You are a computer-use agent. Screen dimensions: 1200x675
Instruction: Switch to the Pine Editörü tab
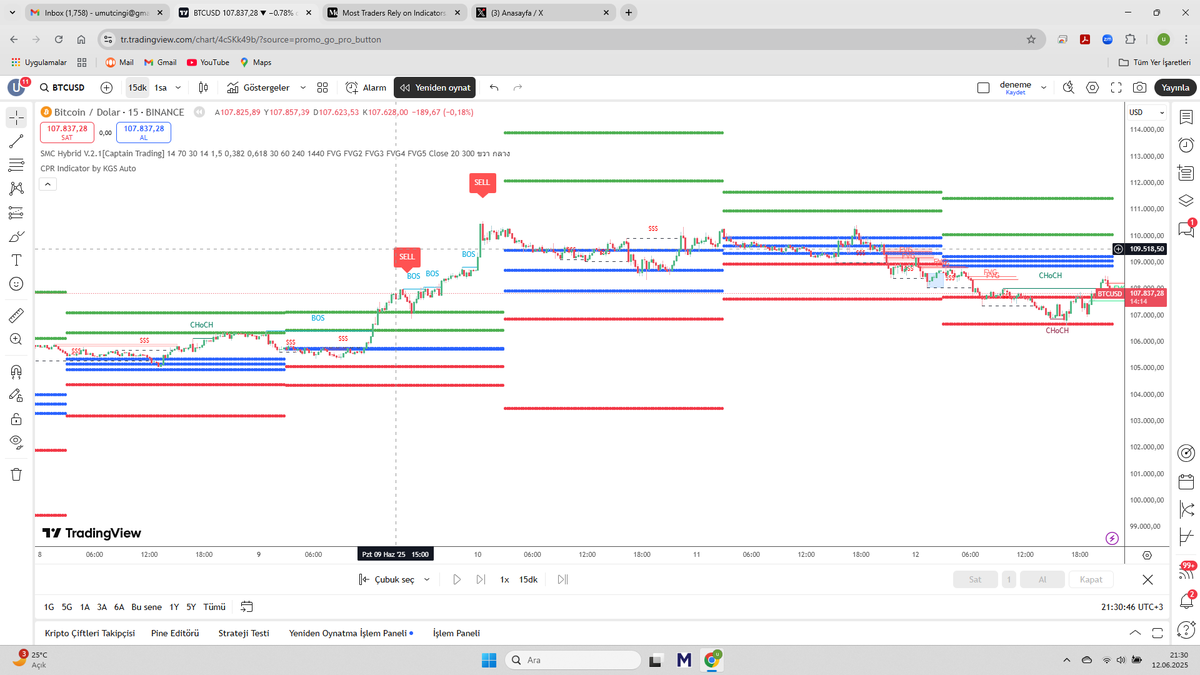click(x=174, y=633)
